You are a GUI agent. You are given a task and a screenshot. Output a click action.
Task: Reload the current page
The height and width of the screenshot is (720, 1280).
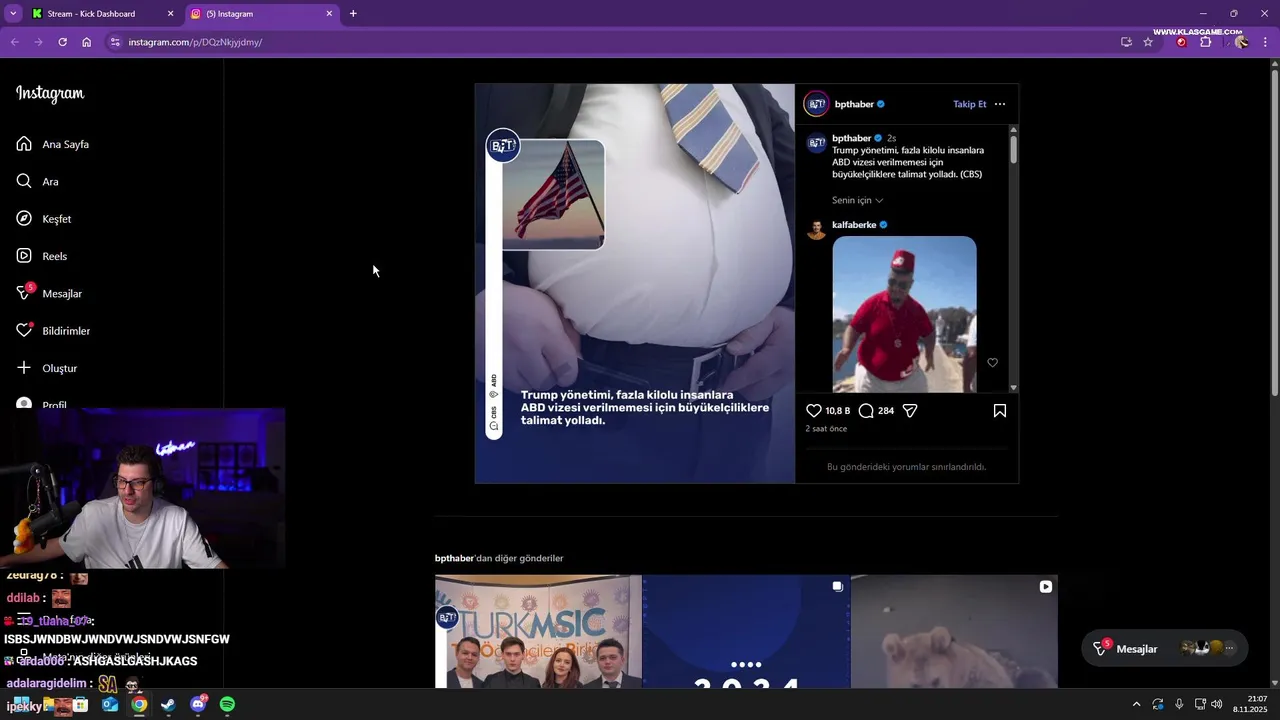click(62, 42)
